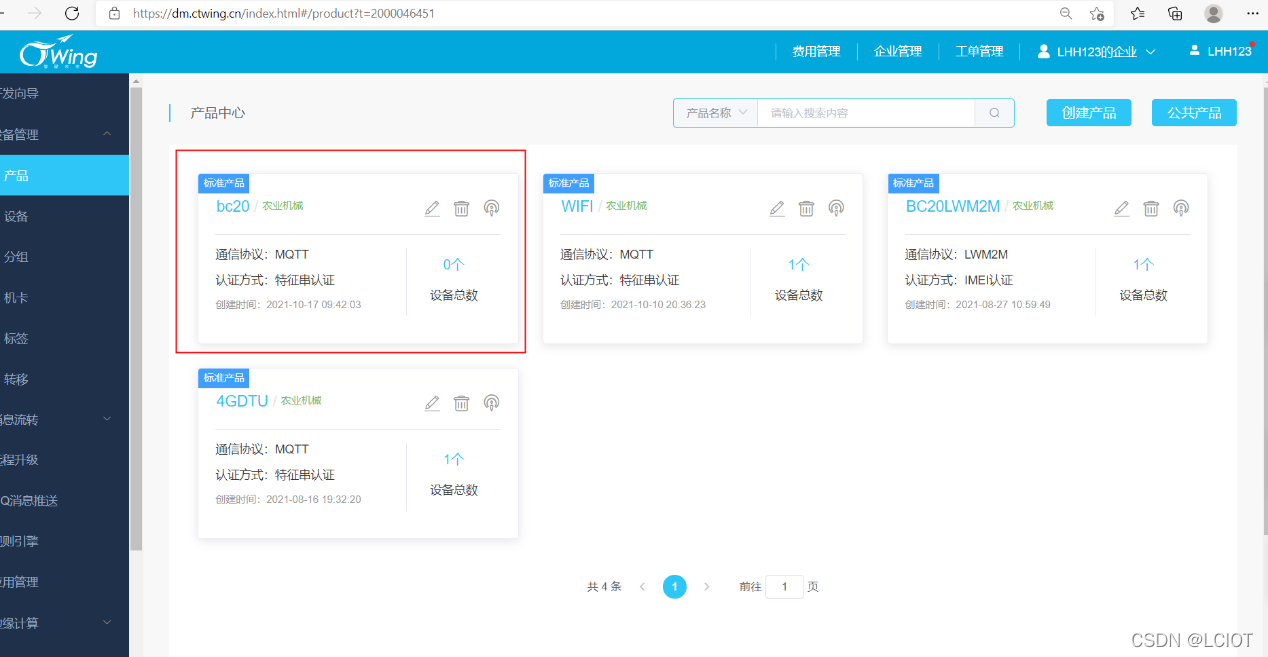The width and height of the screenshot is (1268, 657).
Task: Delete the WIFI product via trash icon
Action: [x=806, y=208]
